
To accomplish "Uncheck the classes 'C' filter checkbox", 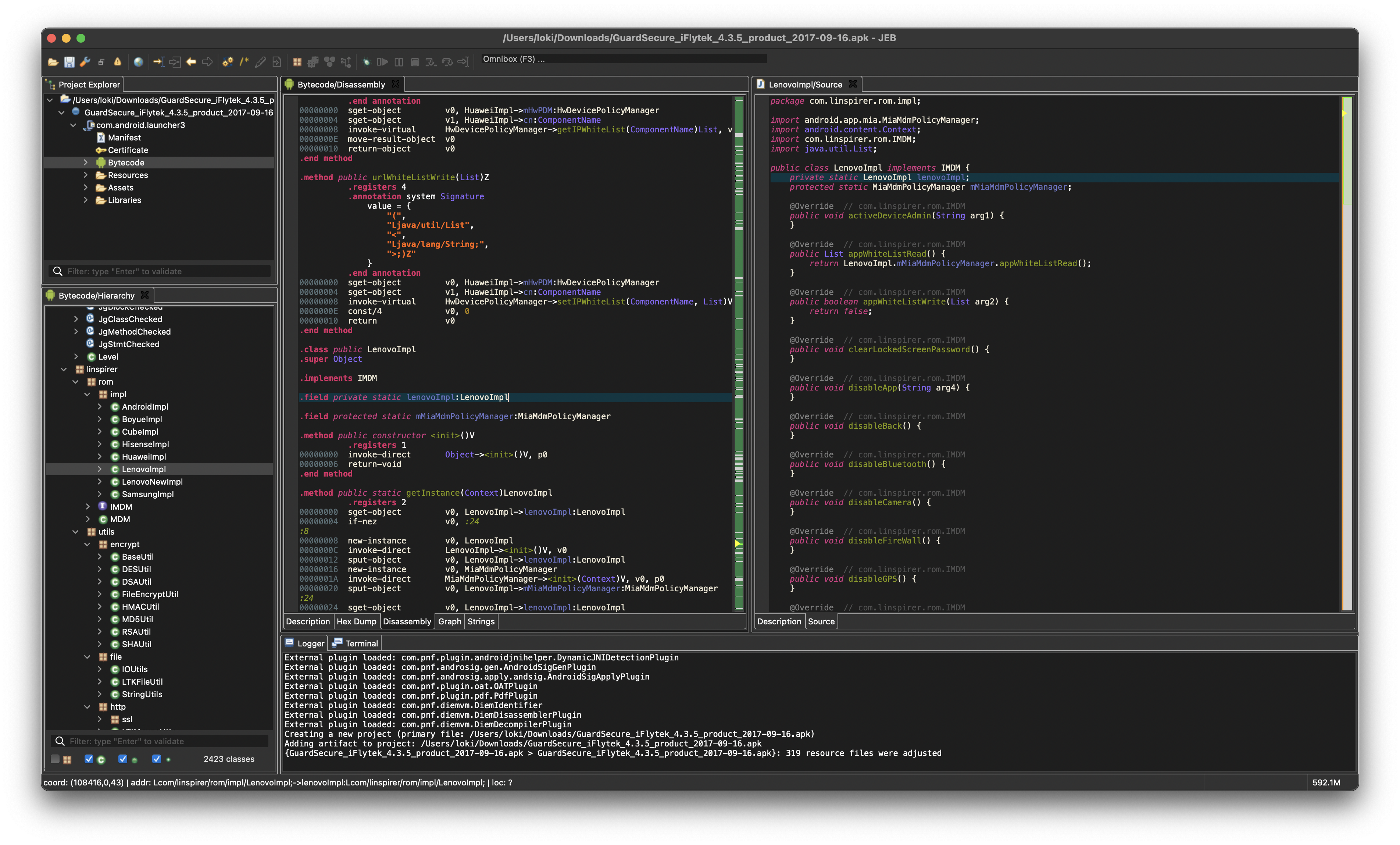I will (89, 759).
